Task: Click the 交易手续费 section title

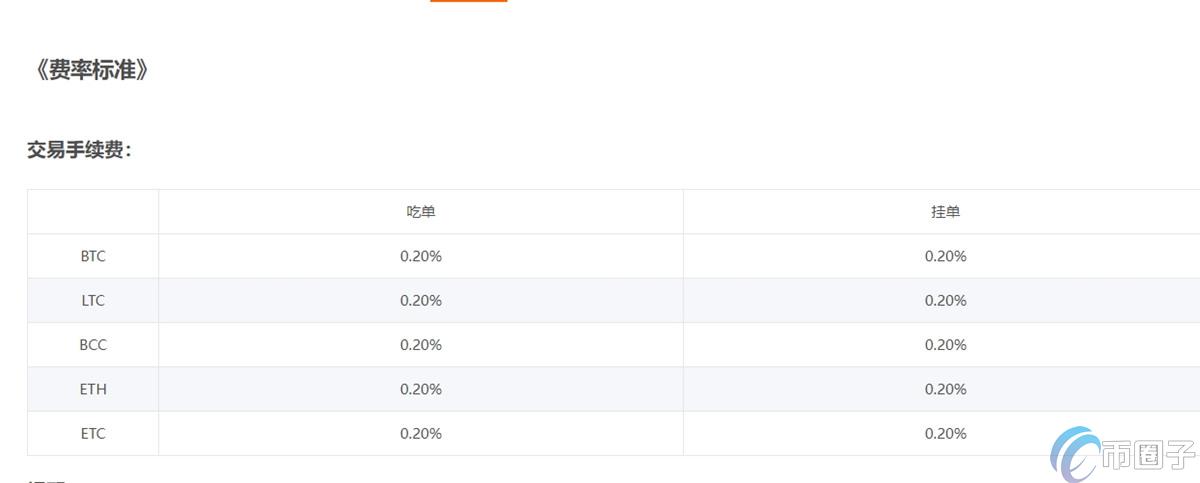Action: [79, 150]
